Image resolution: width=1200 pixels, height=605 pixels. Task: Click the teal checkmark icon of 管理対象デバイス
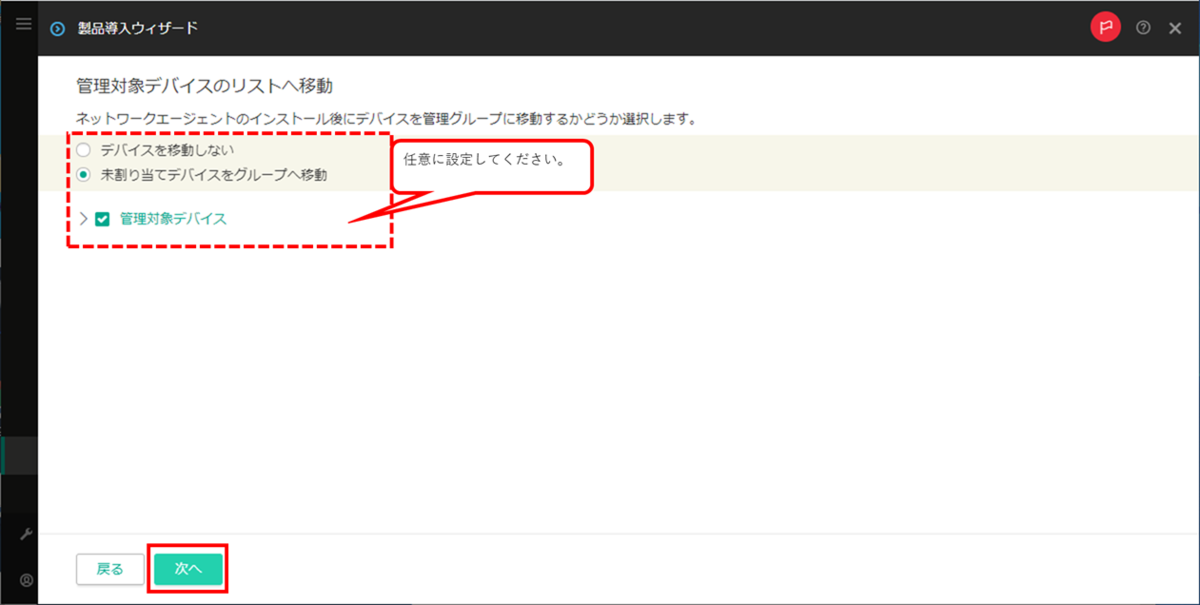[101, 219]
